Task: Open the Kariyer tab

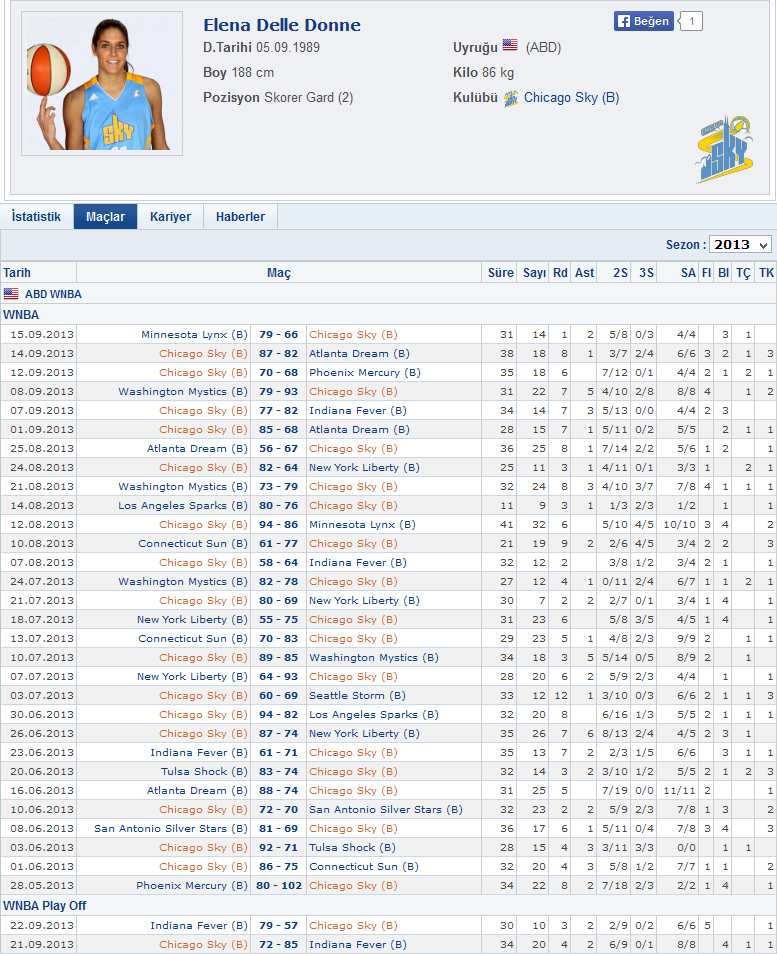Action: pyautogui.click(x=170, y=217)
